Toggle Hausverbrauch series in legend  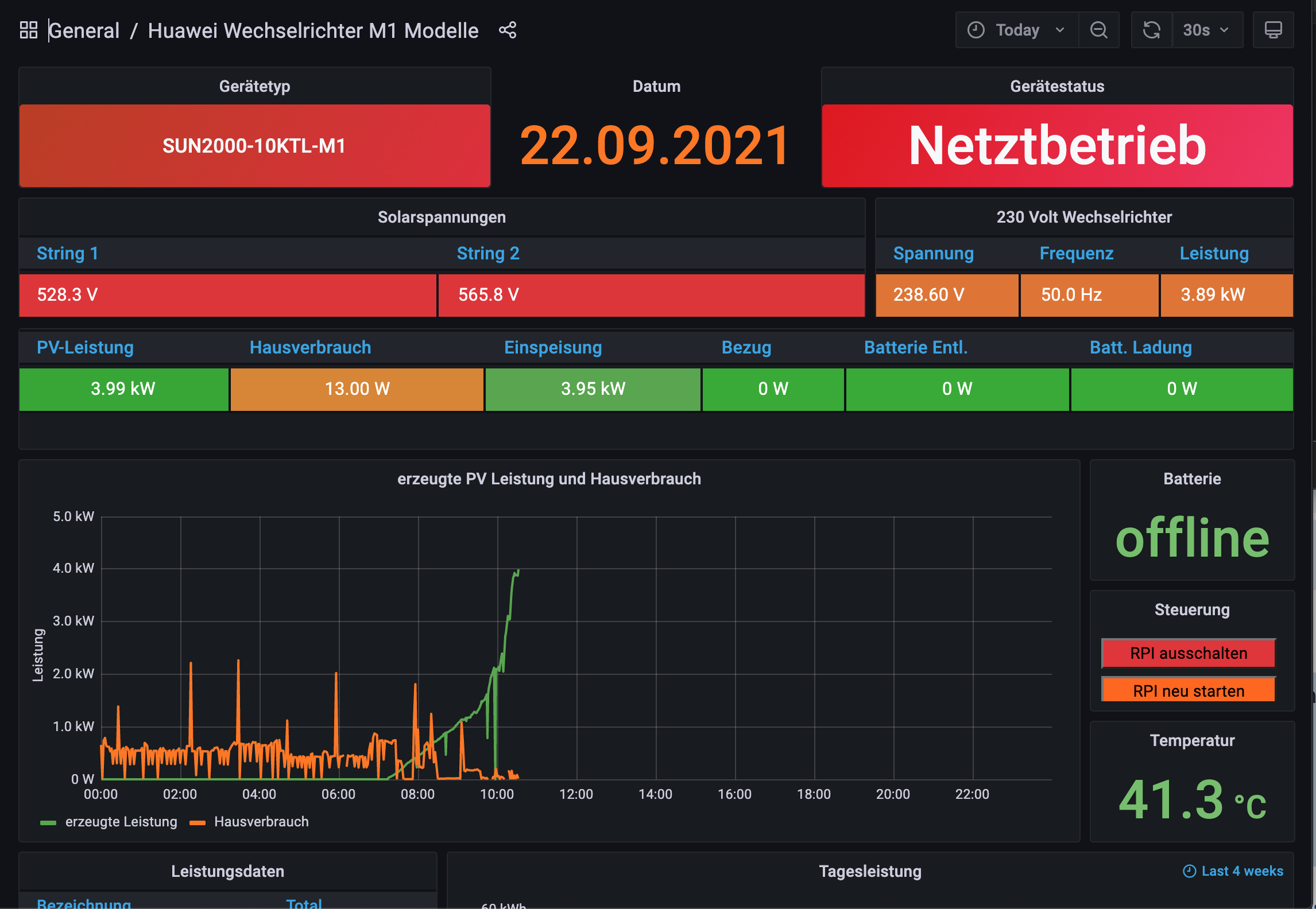[261, 822]
